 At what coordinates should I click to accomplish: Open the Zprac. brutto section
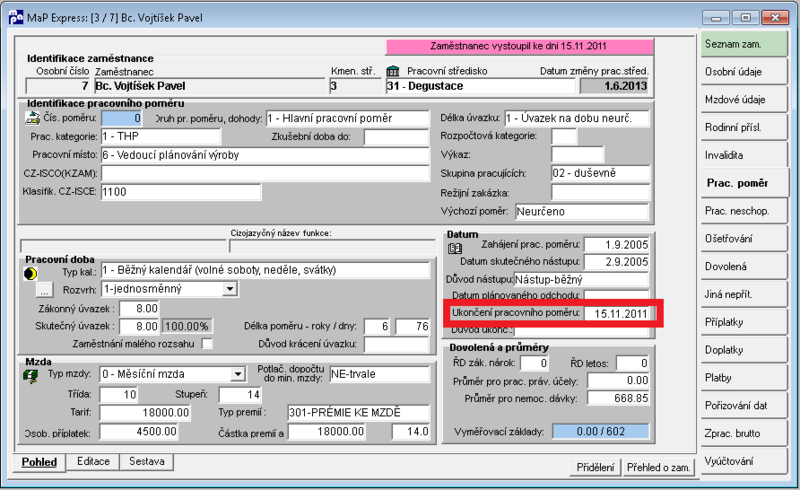point(744,433)
